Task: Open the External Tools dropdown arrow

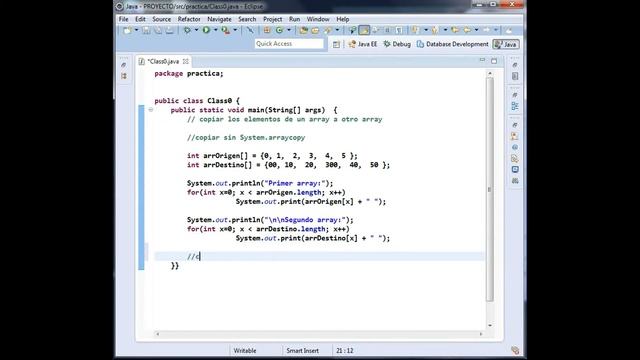Action: point(235,30)
